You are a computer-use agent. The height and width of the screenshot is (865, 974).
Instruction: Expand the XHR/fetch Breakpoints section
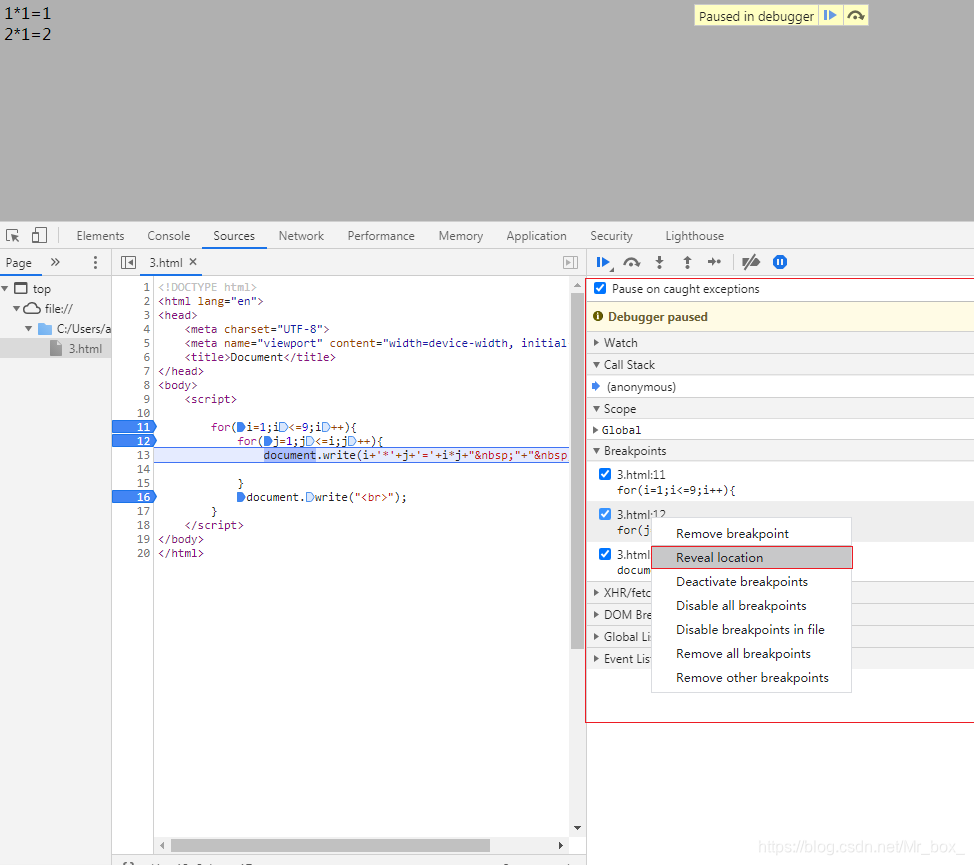coord(596,592)
